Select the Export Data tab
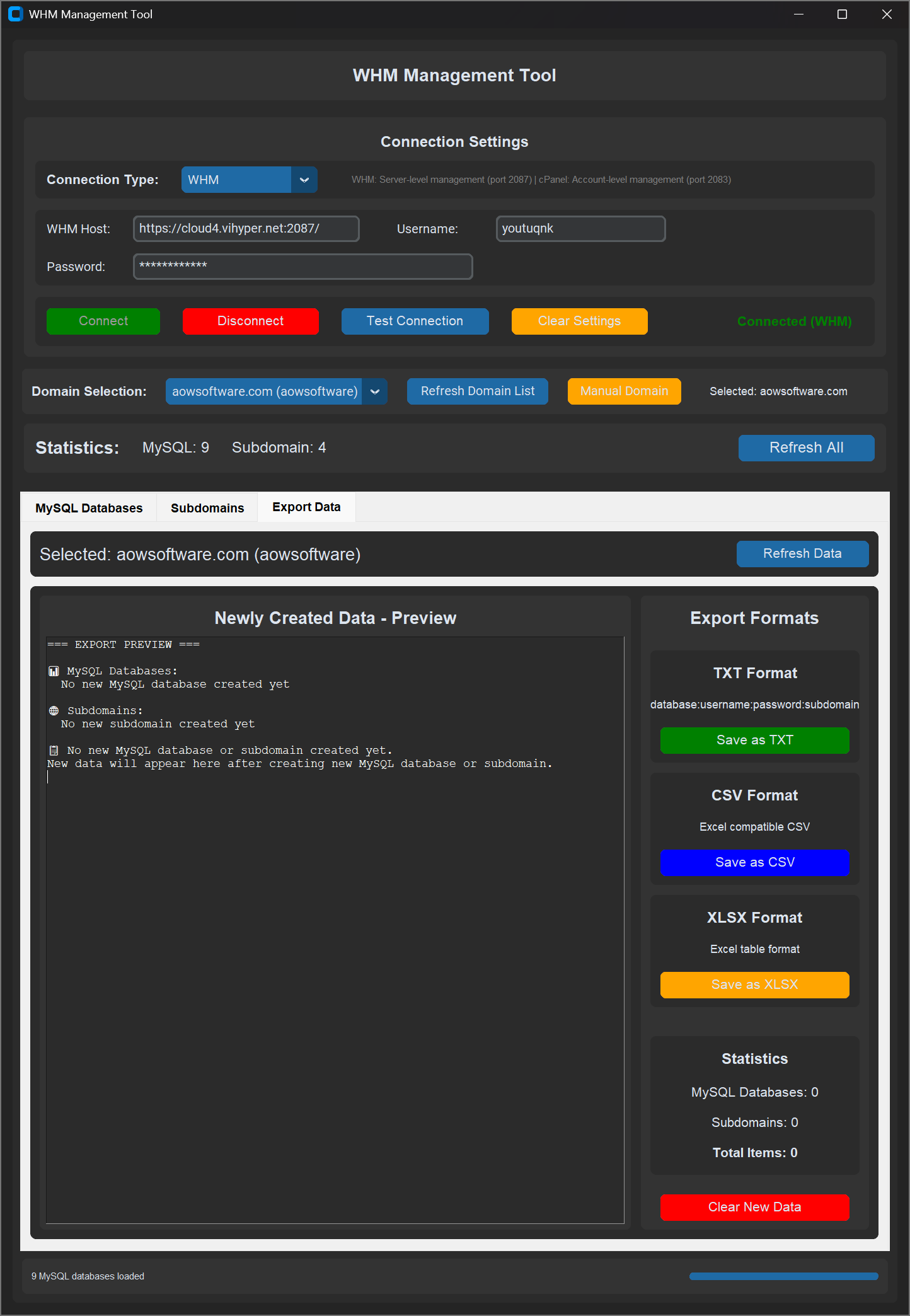Viewport: 910px width, 1316px height. pyautogui.click(x=306, y=507)
